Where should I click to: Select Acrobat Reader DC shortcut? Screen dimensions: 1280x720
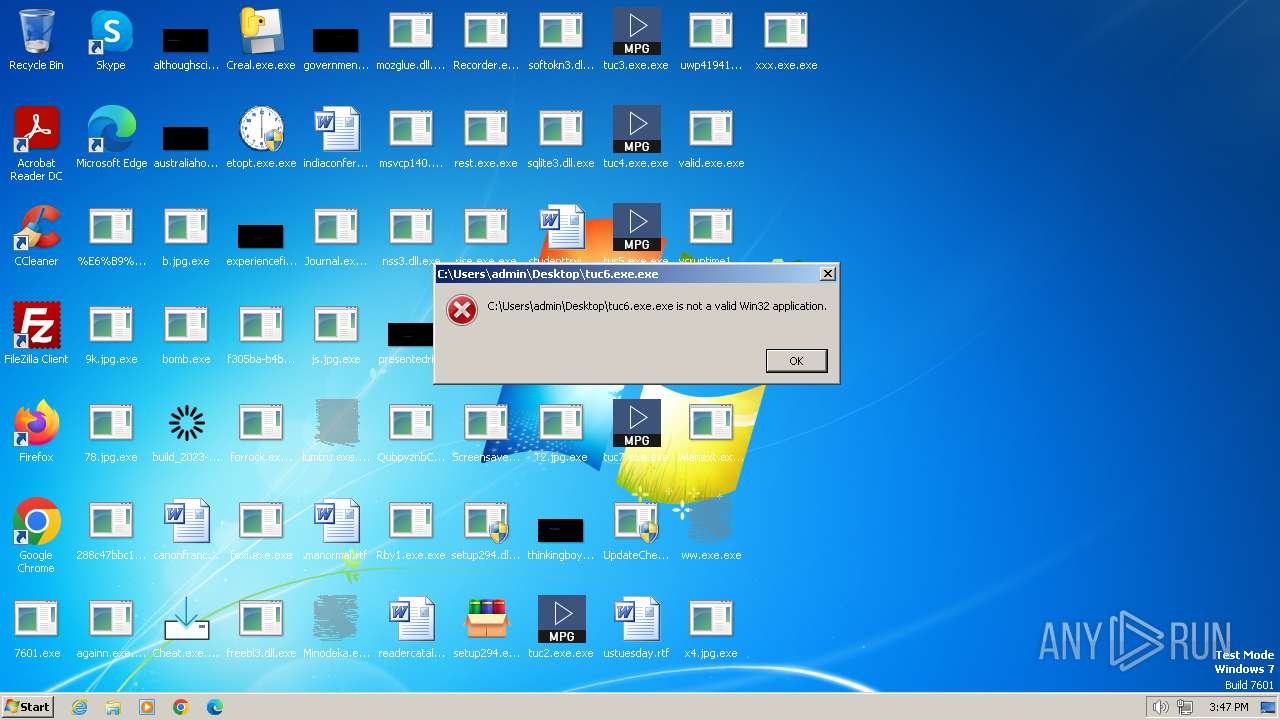(x=36, y=129)
